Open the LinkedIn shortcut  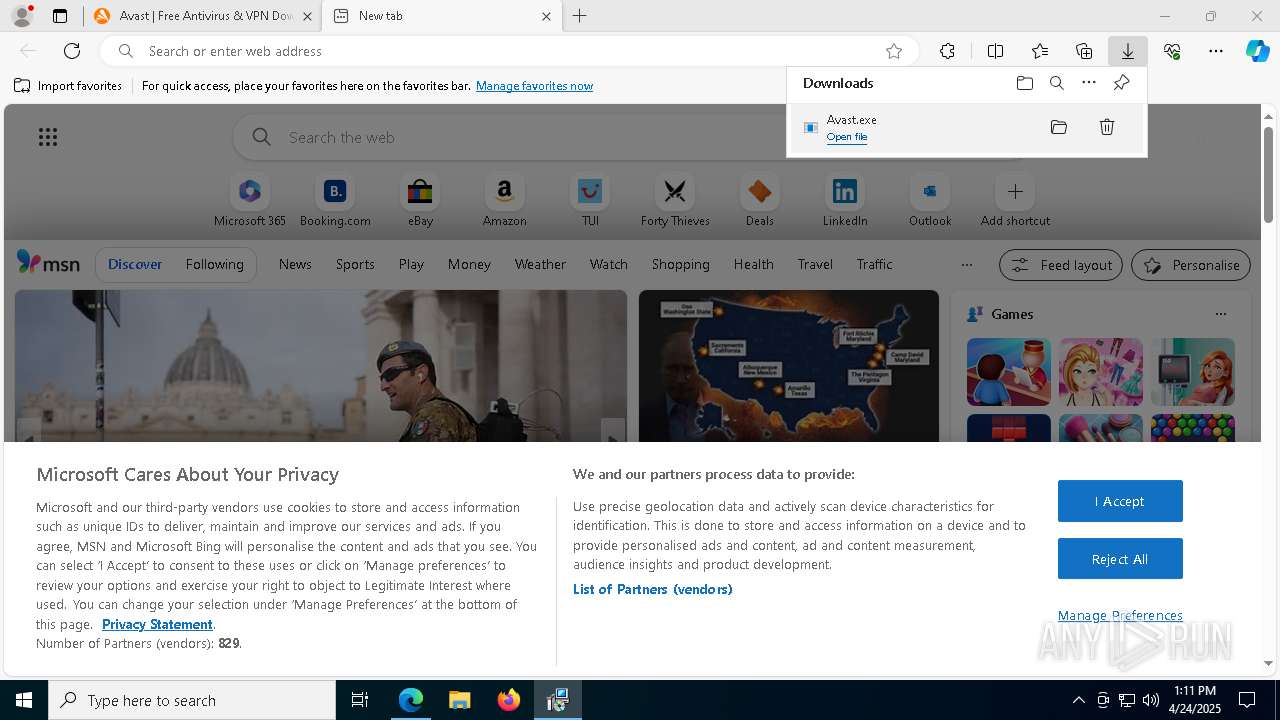coord(845,201)
